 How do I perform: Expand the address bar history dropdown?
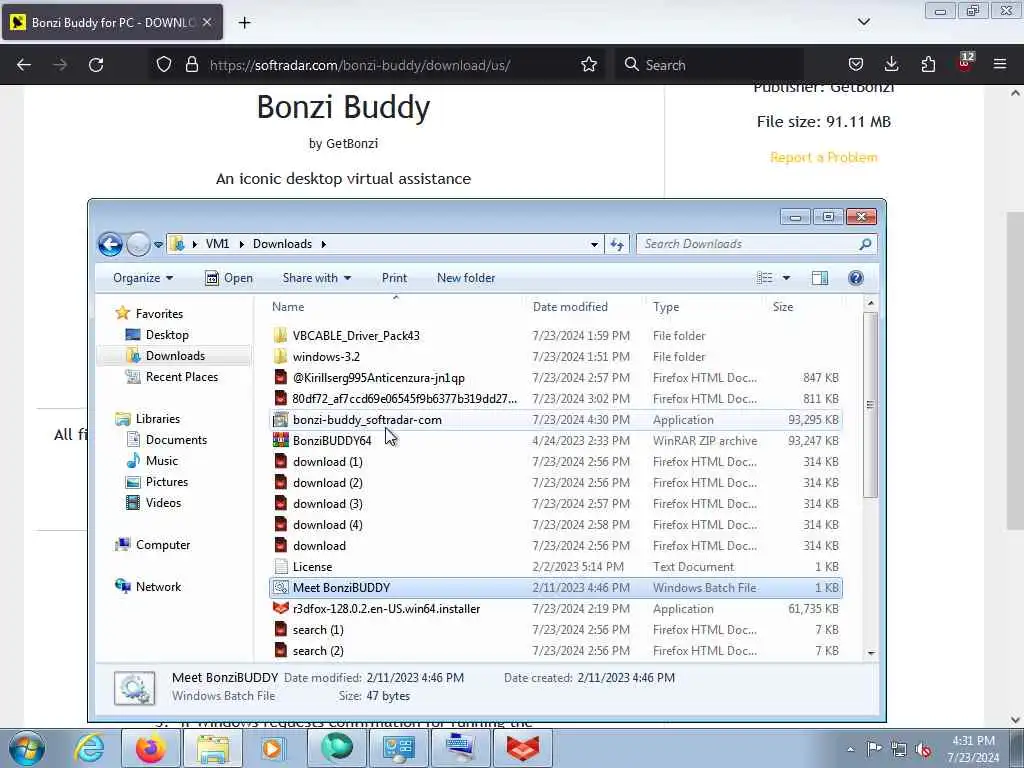pyautogui.click(x=594, y=245)
